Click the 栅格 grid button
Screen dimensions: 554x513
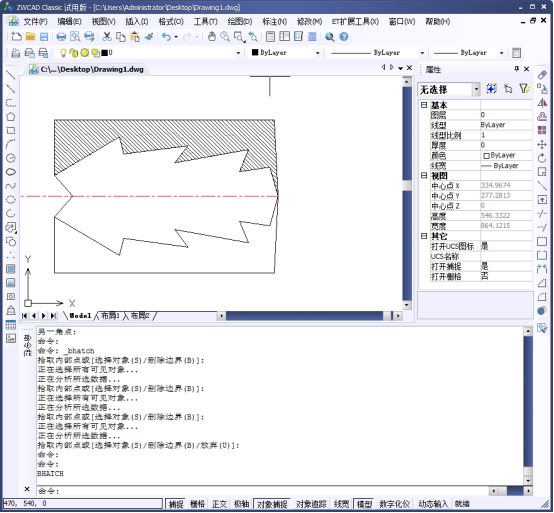point(197,504)
